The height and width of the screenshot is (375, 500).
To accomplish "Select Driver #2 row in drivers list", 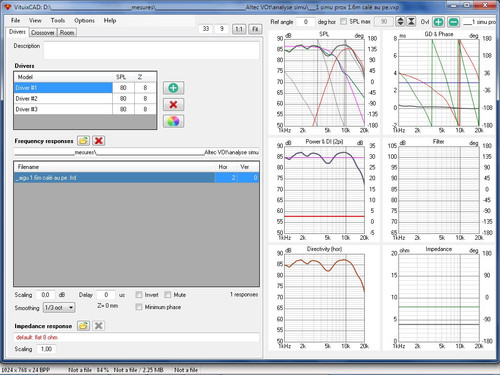I will pyautogui.click(x=85, y=99).
